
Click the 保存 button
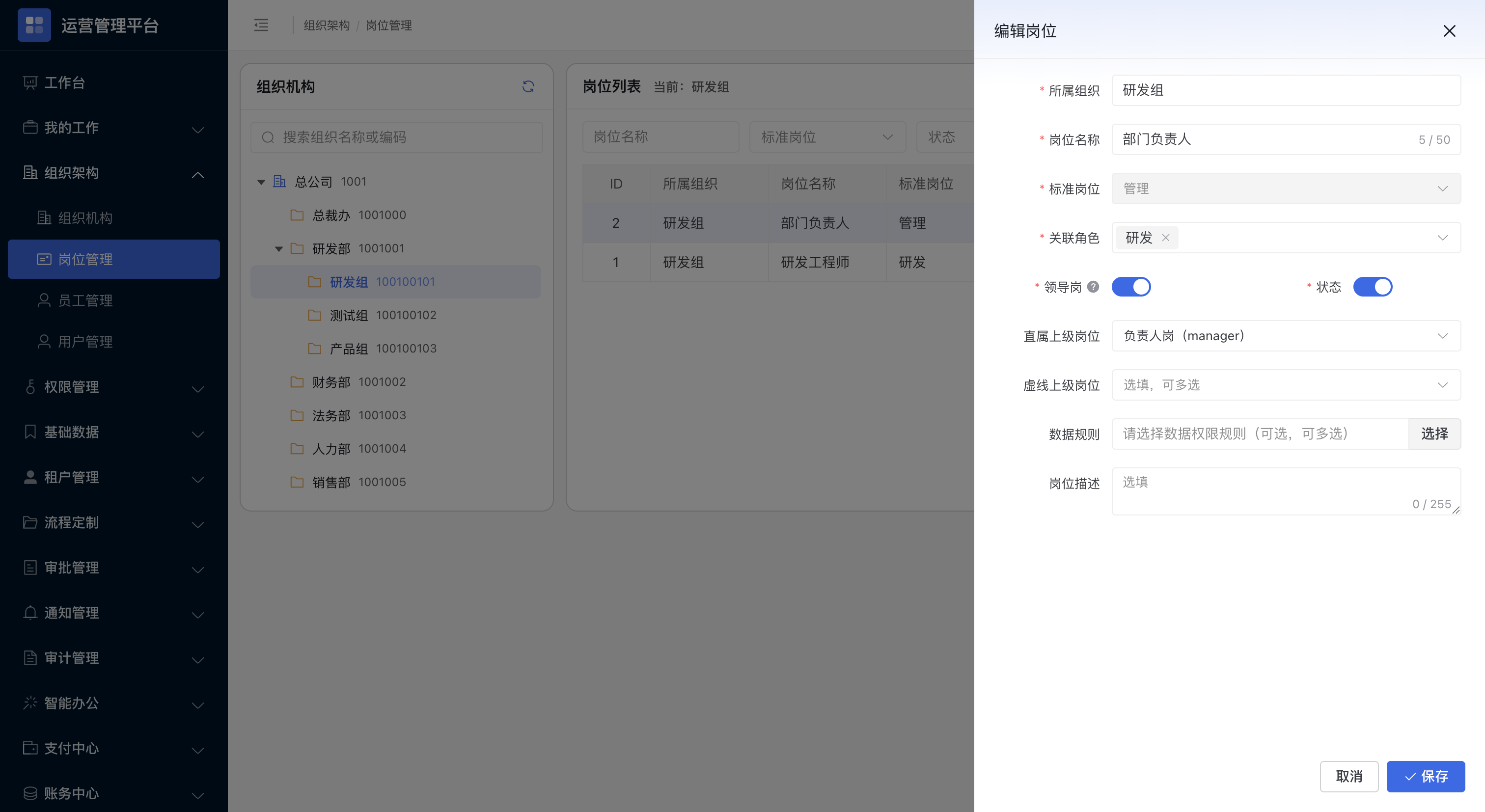pos(1426,776)
